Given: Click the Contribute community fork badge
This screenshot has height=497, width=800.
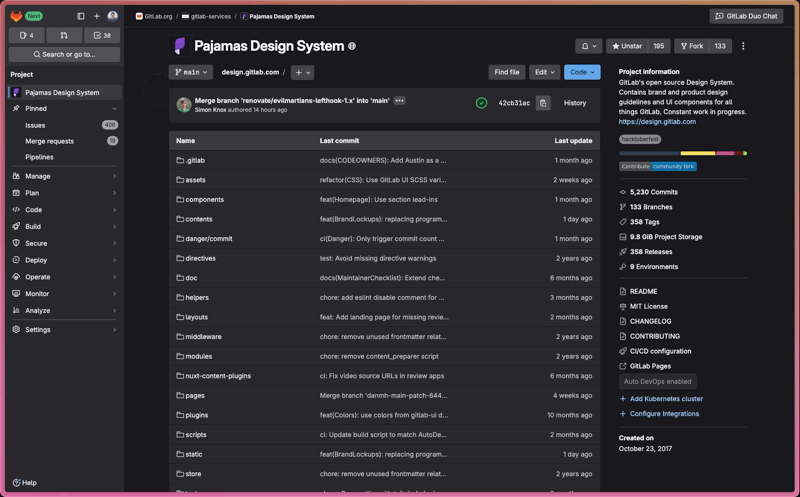Looking at the screenshot, I should point(658,166).
